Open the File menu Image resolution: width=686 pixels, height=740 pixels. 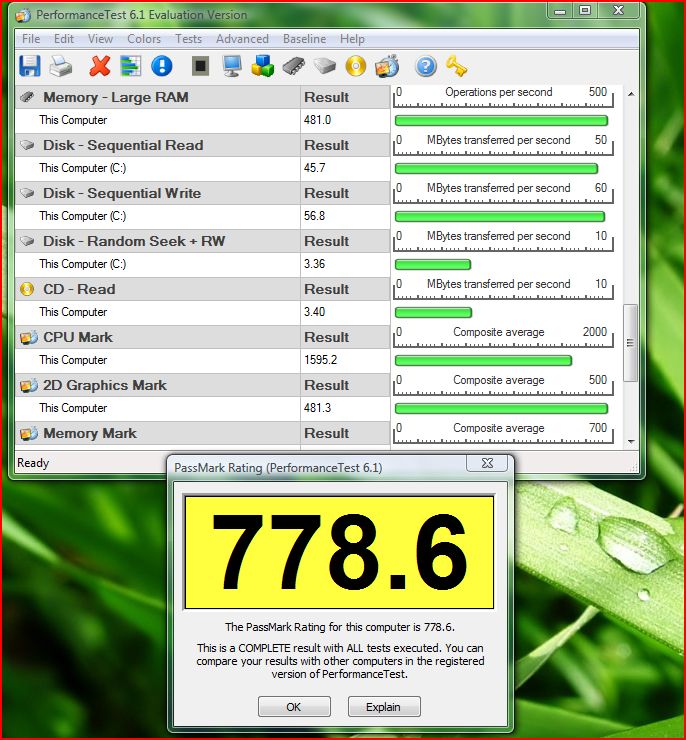tap(31, 39)
